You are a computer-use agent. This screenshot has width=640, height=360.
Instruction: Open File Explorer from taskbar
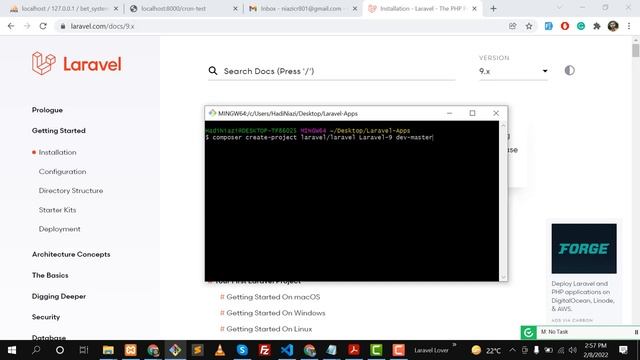coord(108,350)
